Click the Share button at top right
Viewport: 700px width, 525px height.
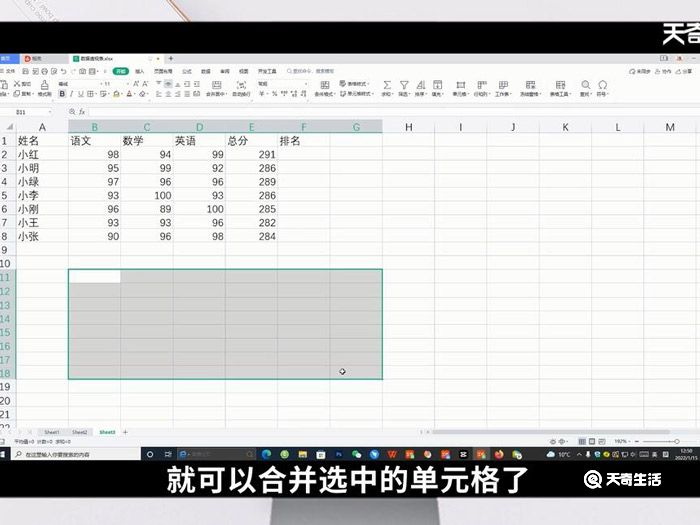tap(684, 71)
